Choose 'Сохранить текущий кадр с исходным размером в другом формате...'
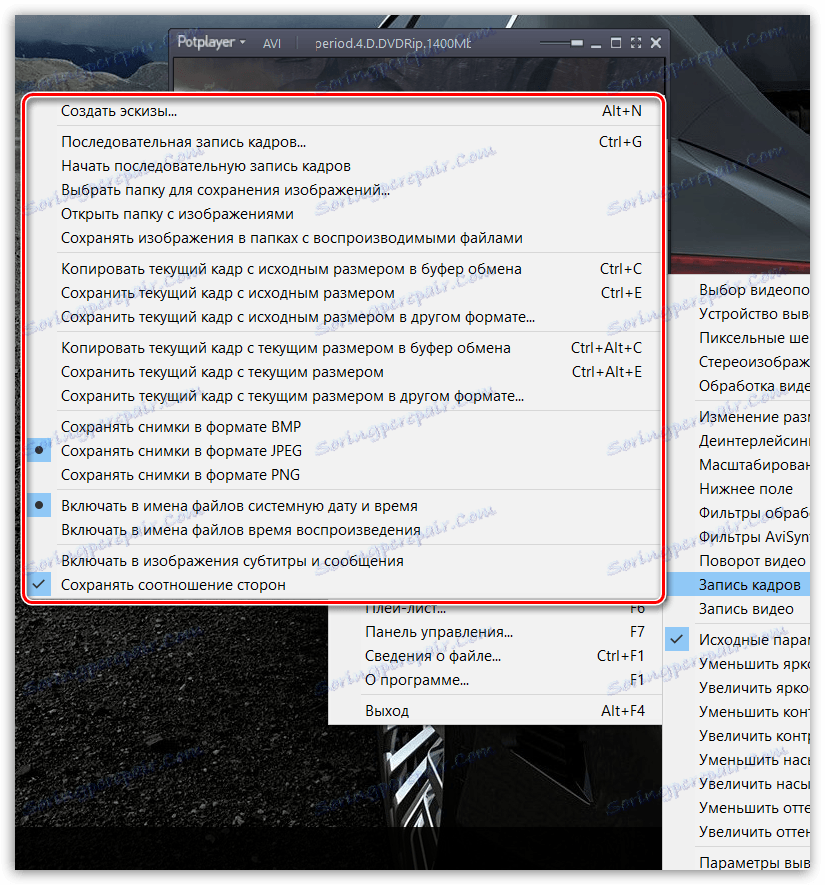Screen dimensions: 825x885 [x=343, y=317]
